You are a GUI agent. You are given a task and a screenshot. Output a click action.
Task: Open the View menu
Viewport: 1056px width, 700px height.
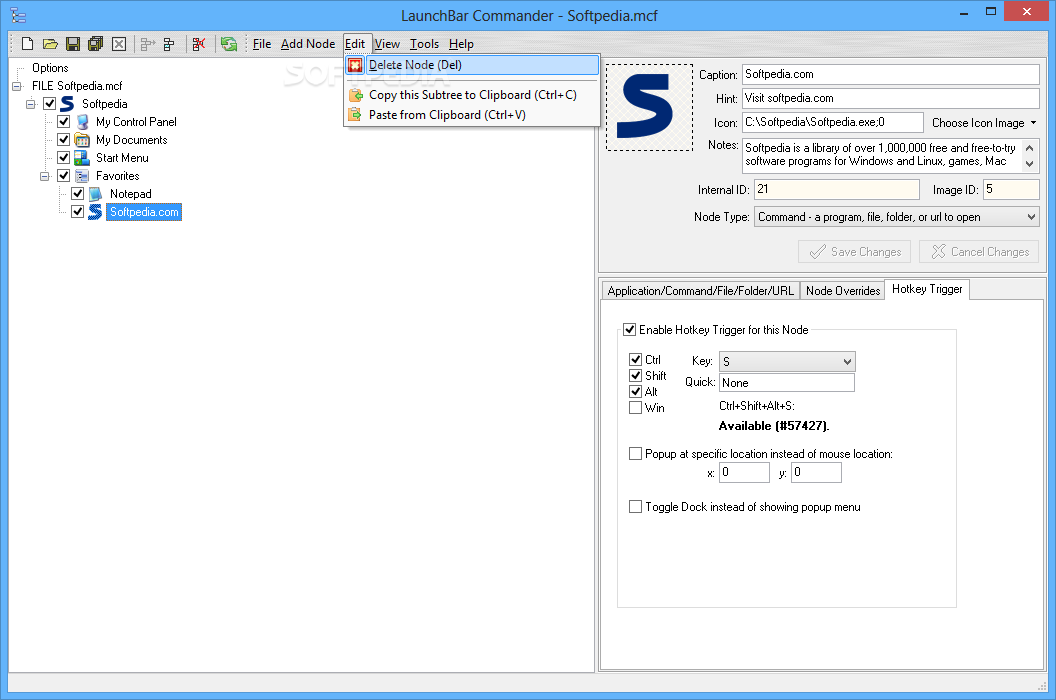tap(387, 44)
